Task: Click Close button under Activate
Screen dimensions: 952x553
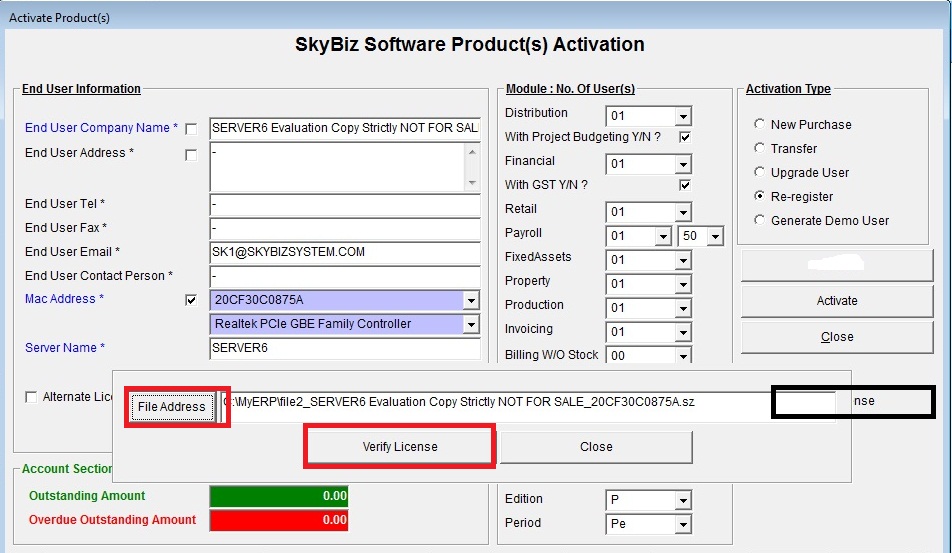Action: pos(837,337)
